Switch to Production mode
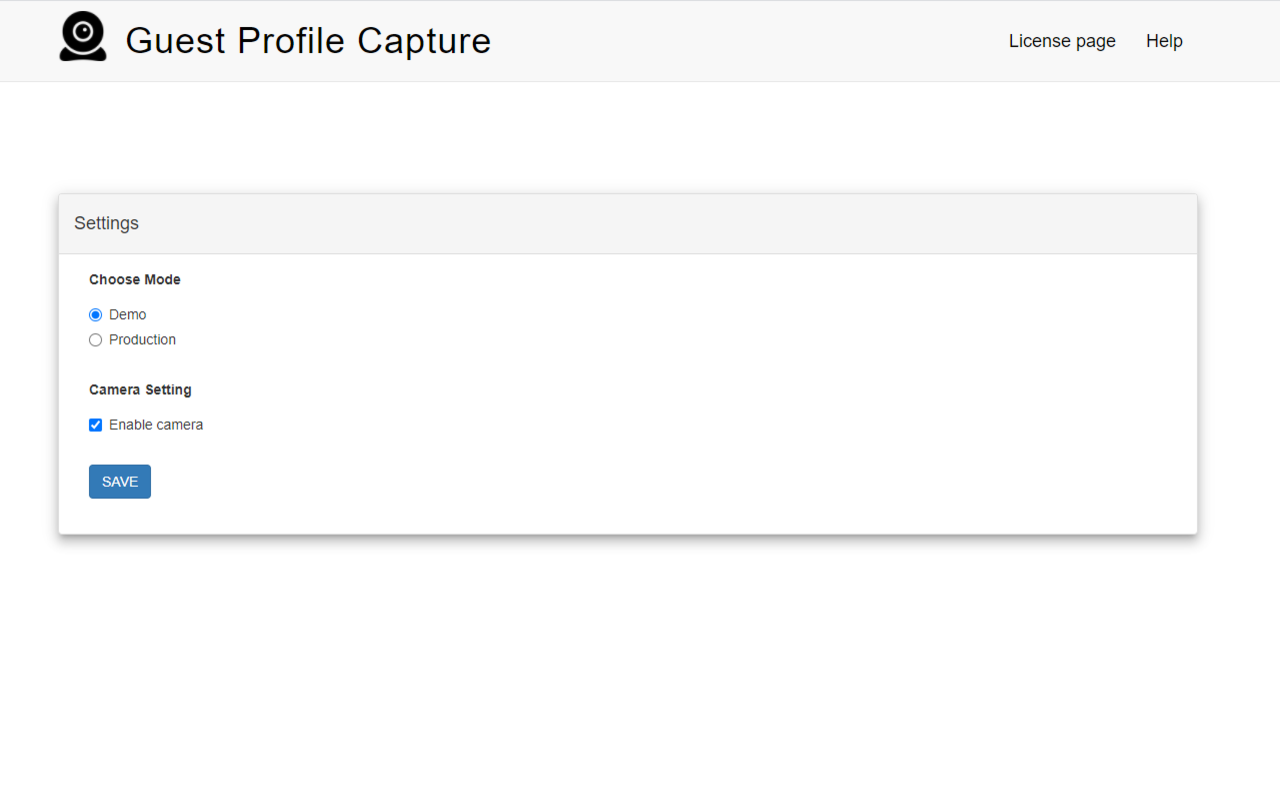This screenshot has height=800, width=1280. tap(95, 339)
